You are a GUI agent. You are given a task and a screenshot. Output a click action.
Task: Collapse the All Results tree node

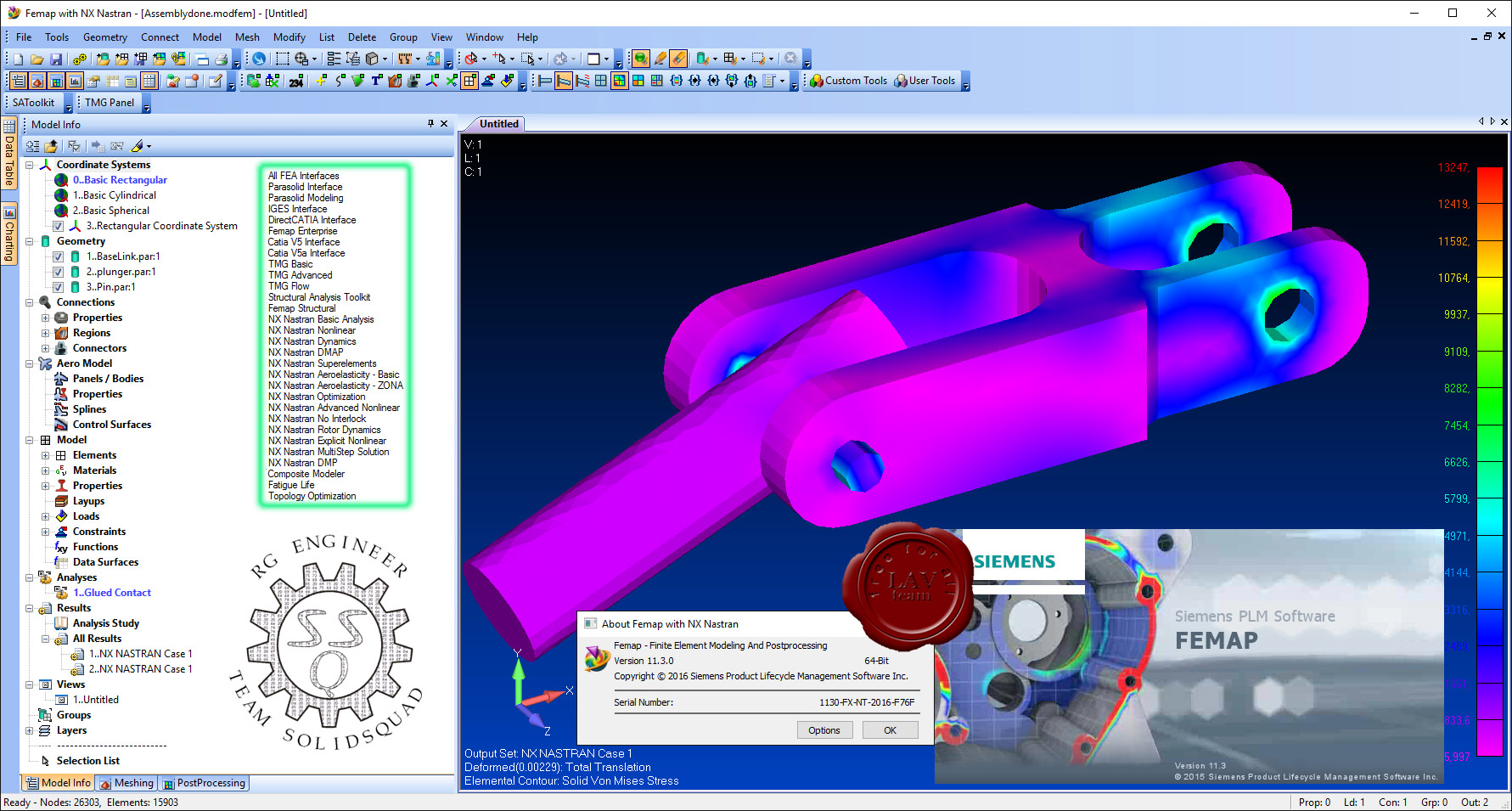[x=46, y=639]
